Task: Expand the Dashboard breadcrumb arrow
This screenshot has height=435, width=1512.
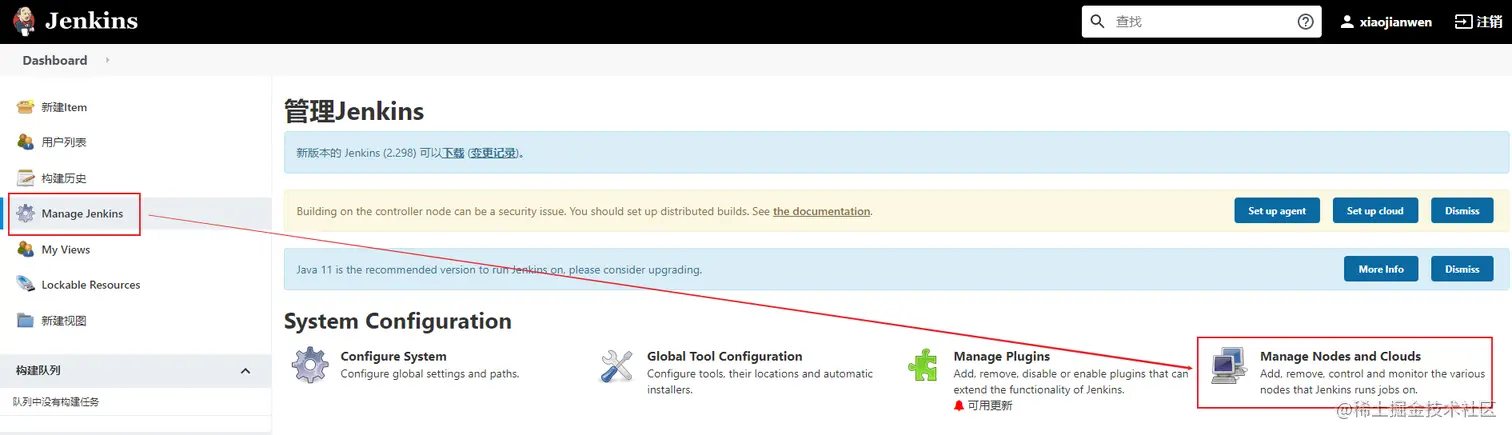Action: (x=107, y=60)
